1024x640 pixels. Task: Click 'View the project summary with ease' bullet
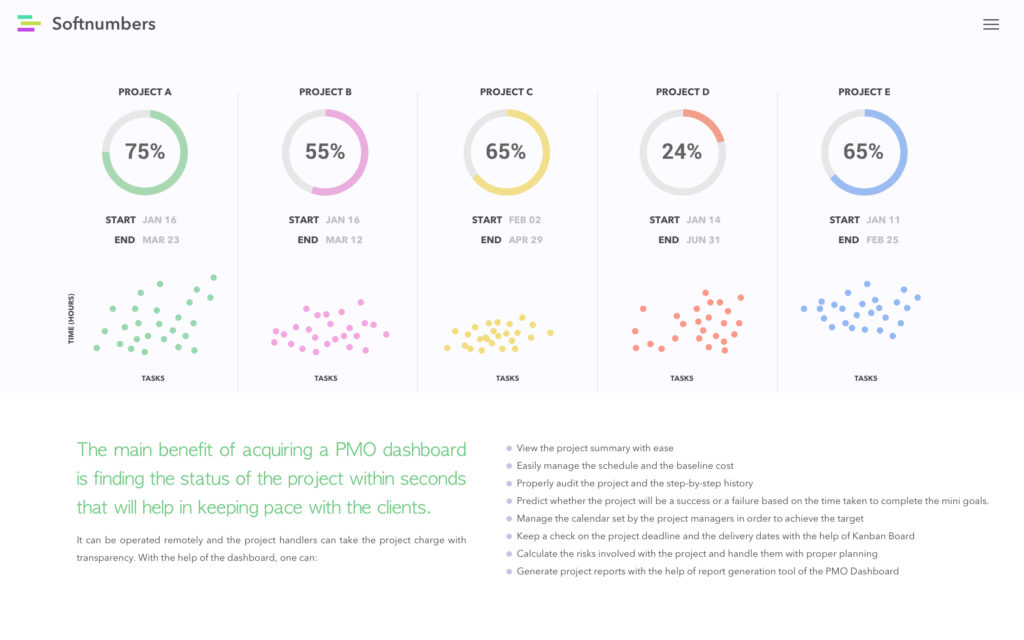click(x=595, y=449)
